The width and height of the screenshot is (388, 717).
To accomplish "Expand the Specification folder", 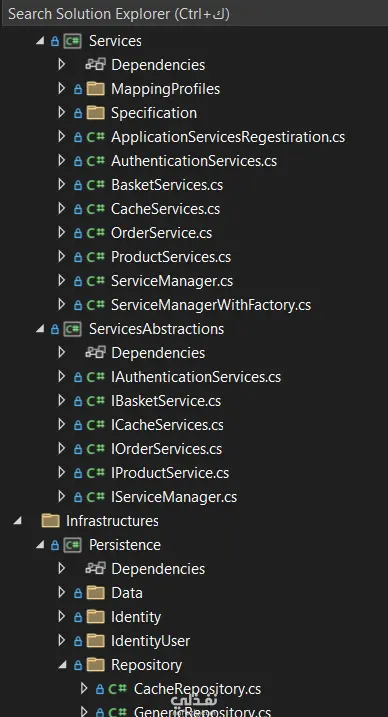I will click(62, 112).
